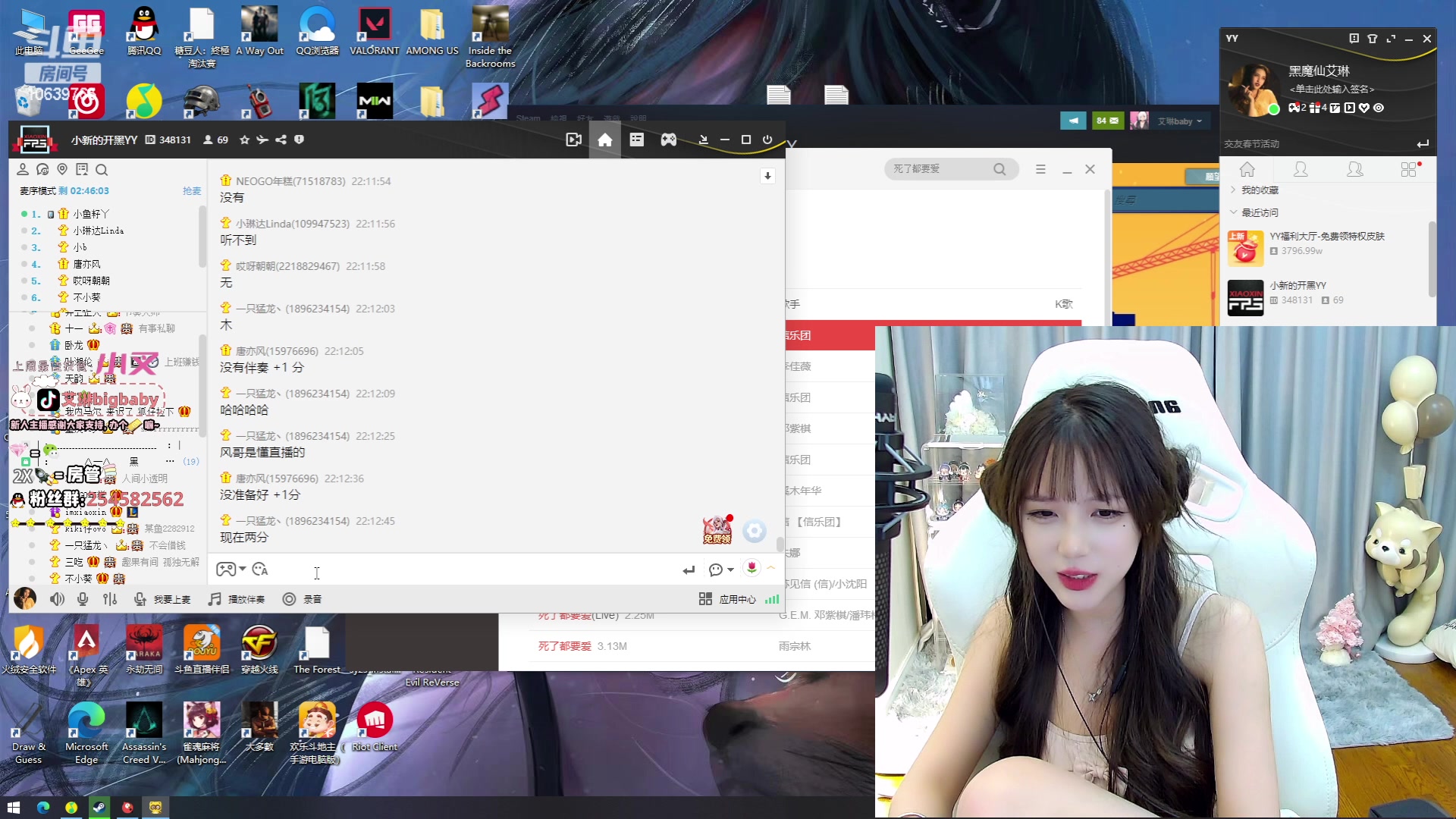This screenshot has width=1456, height=819.
Task: Report channel via the shield alert icon
Action: click(x=299, y=140)
